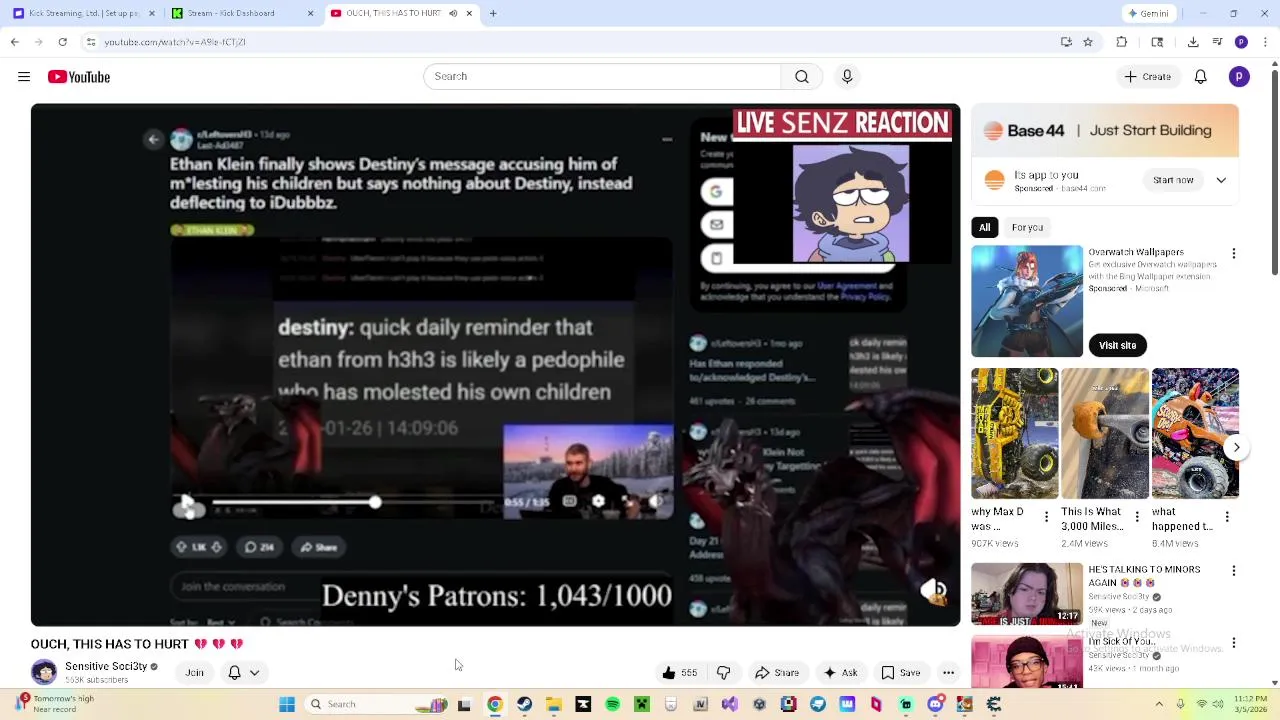Open Discord from the taskbar
Screen dimensions: 1280x720
[x=935, y=704]
